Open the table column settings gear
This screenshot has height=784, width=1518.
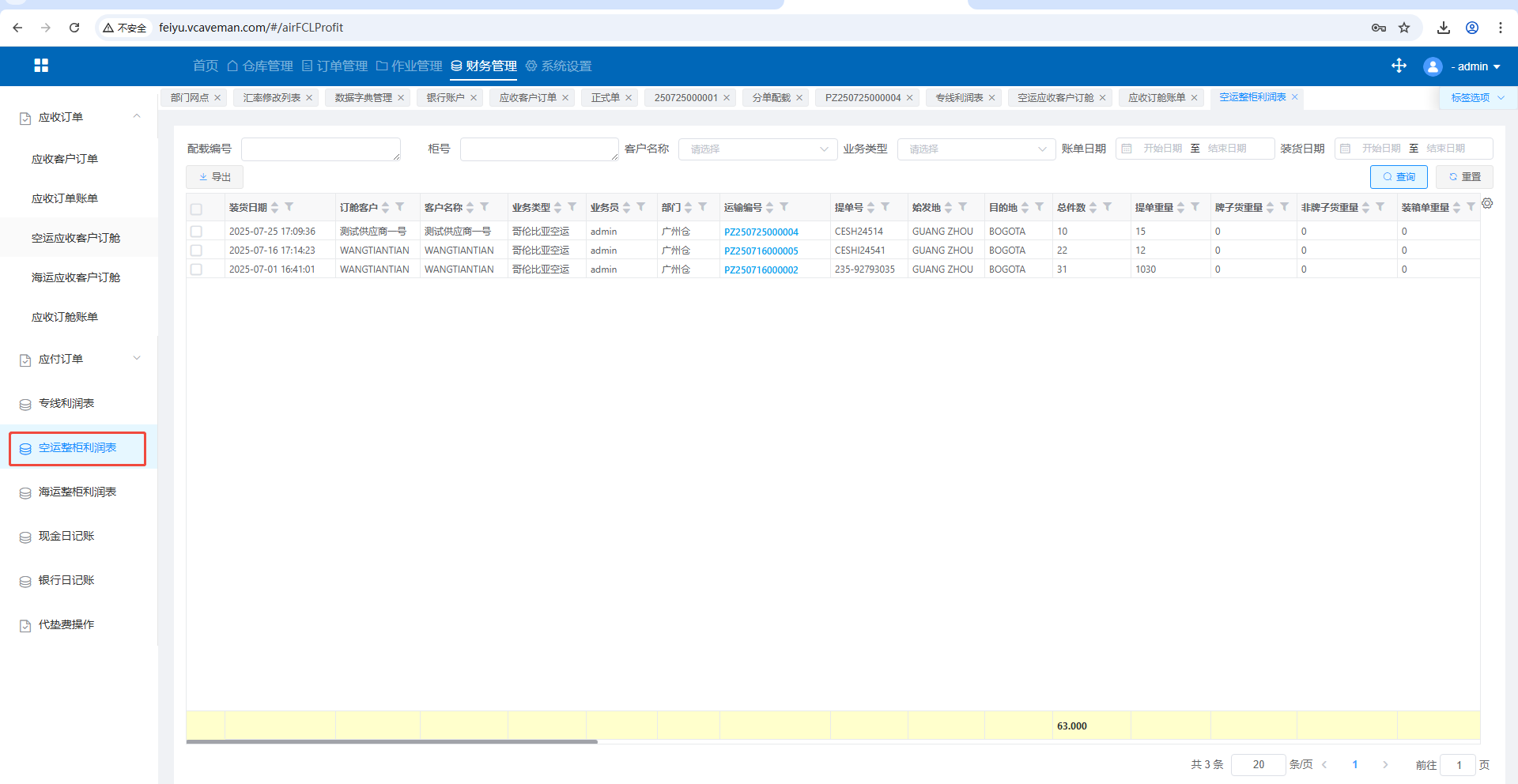1487,204
